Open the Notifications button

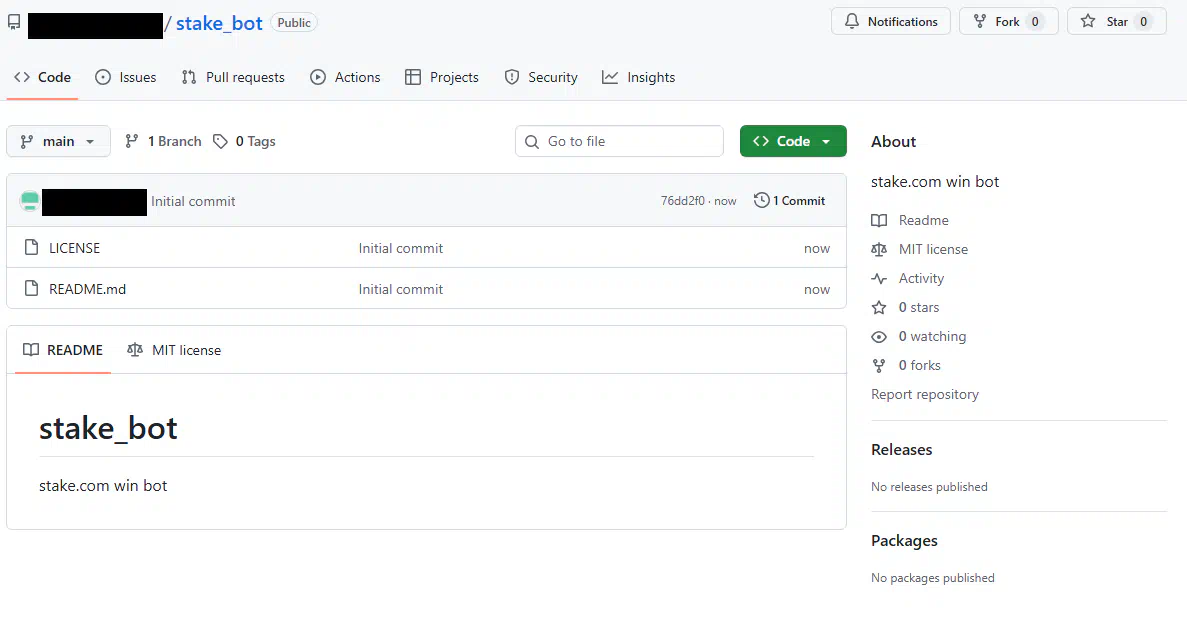point(890,22)
